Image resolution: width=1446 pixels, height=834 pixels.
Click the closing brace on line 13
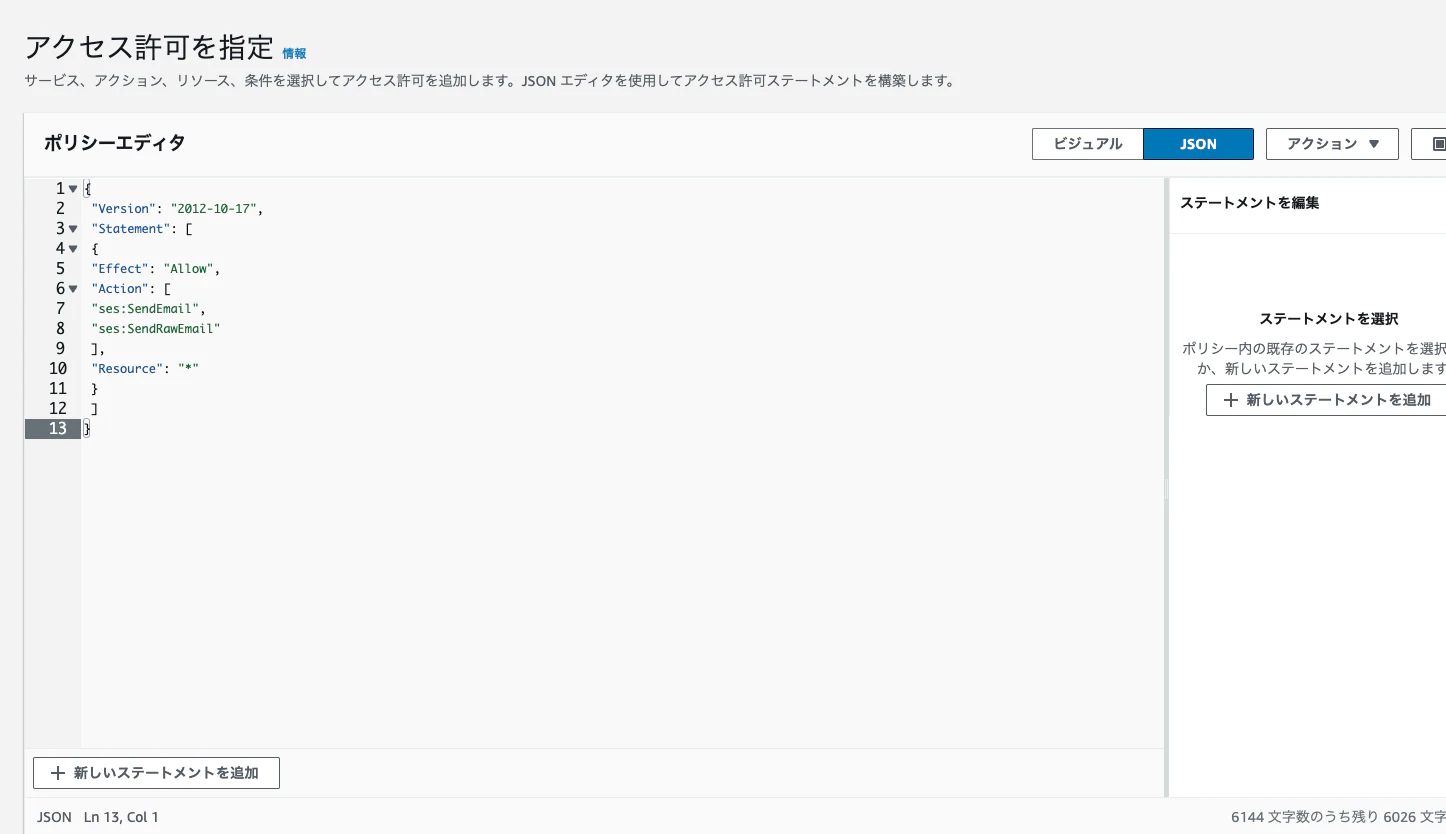pyautogui.click(x=87, y=429)
